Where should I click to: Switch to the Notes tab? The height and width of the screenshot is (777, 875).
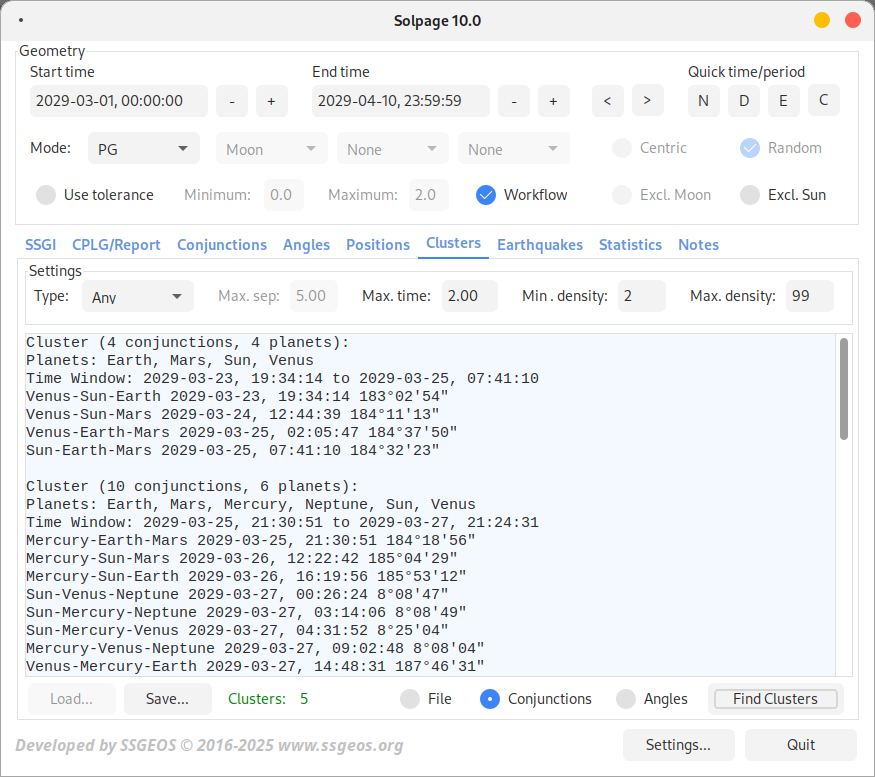pos(698,245)
